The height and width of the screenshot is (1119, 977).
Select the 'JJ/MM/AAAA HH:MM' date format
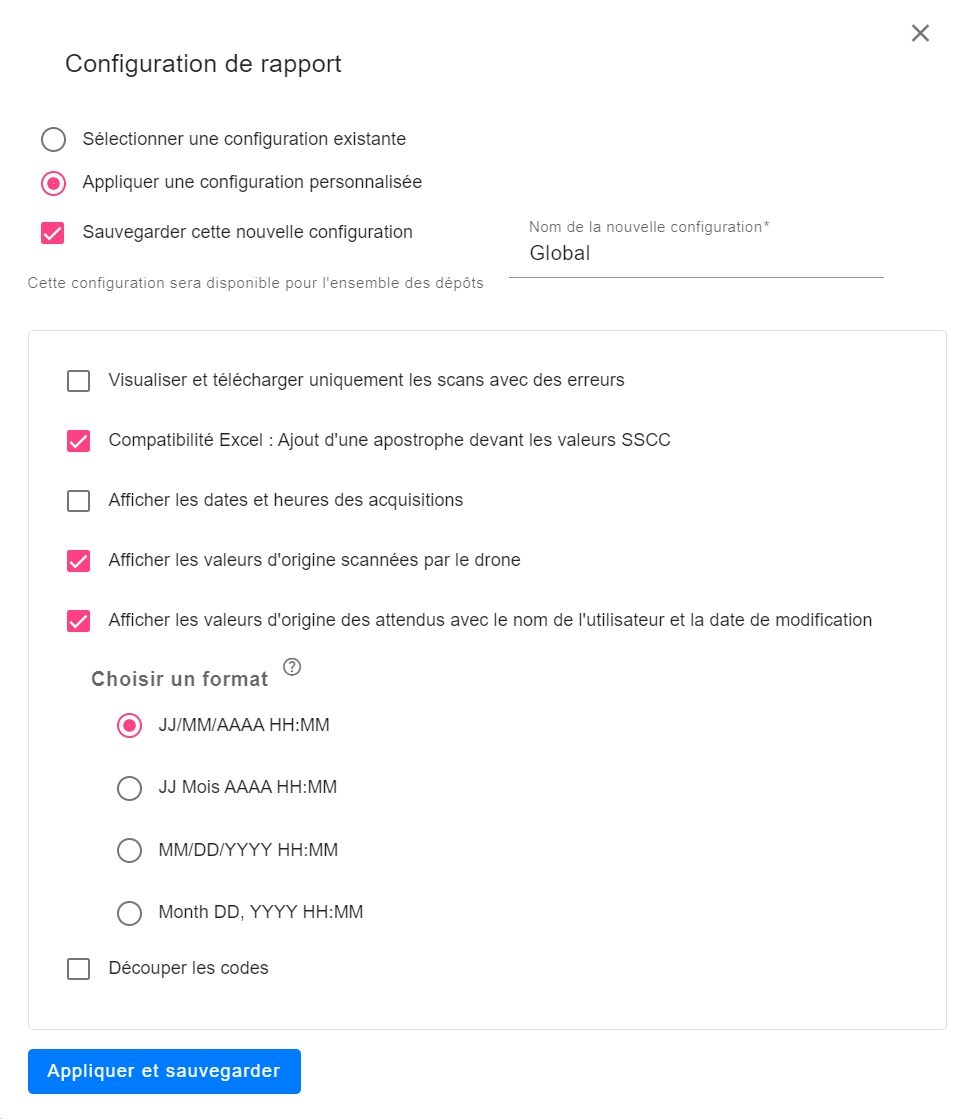pos(129,726)
